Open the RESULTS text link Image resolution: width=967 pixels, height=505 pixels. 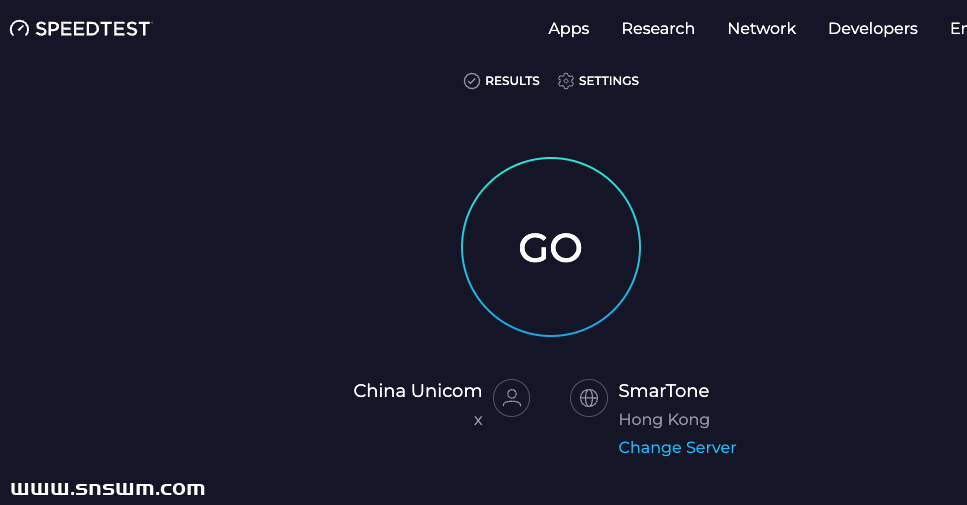512,81
